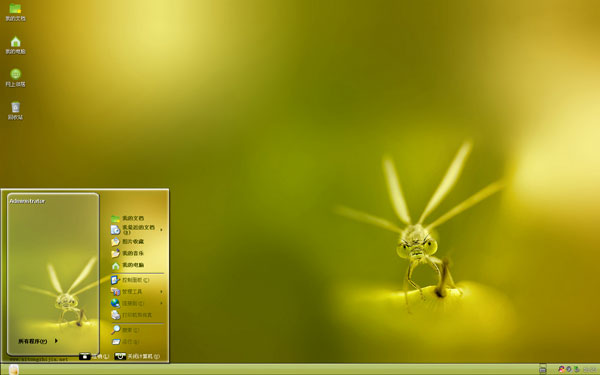
Task: Open the Recycle Bin desktop icon
Action: (x=15, y=107)
